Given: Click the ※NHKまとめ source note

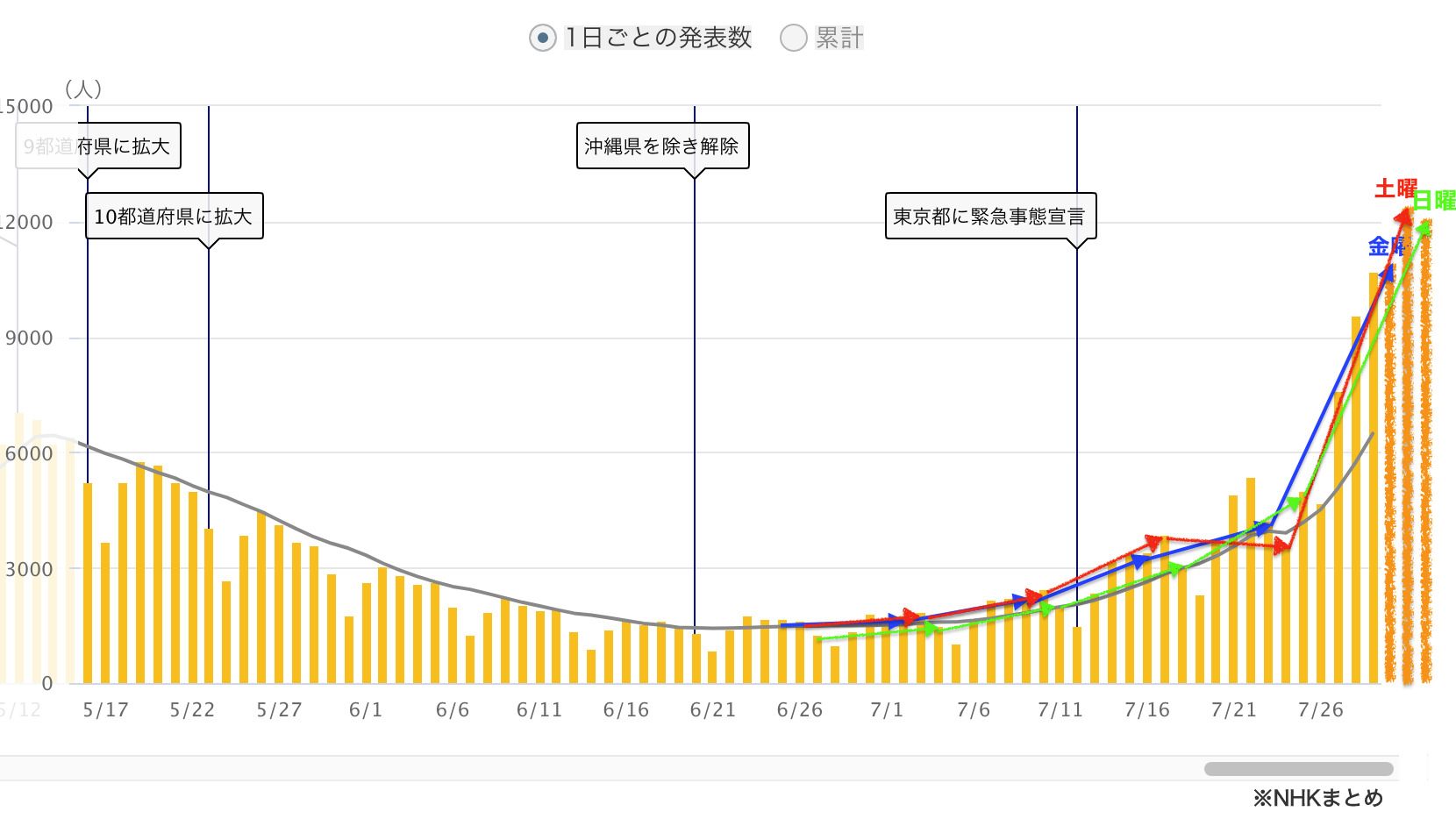Looking at the screenshot, I should (x=1318, y=798).
